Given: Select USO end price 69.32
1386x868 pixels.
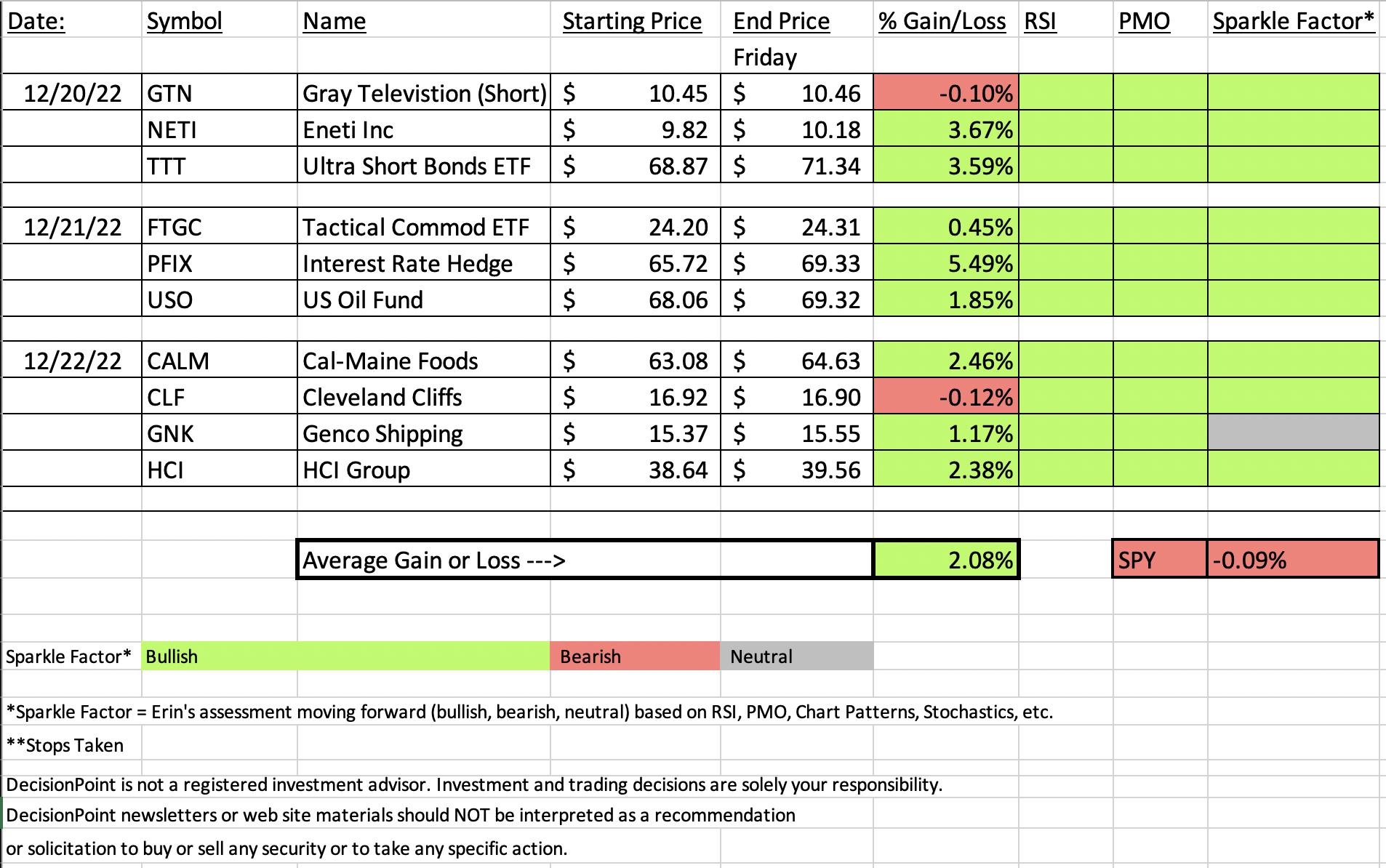Looking at the screenshot, I should tap(796, 300).
